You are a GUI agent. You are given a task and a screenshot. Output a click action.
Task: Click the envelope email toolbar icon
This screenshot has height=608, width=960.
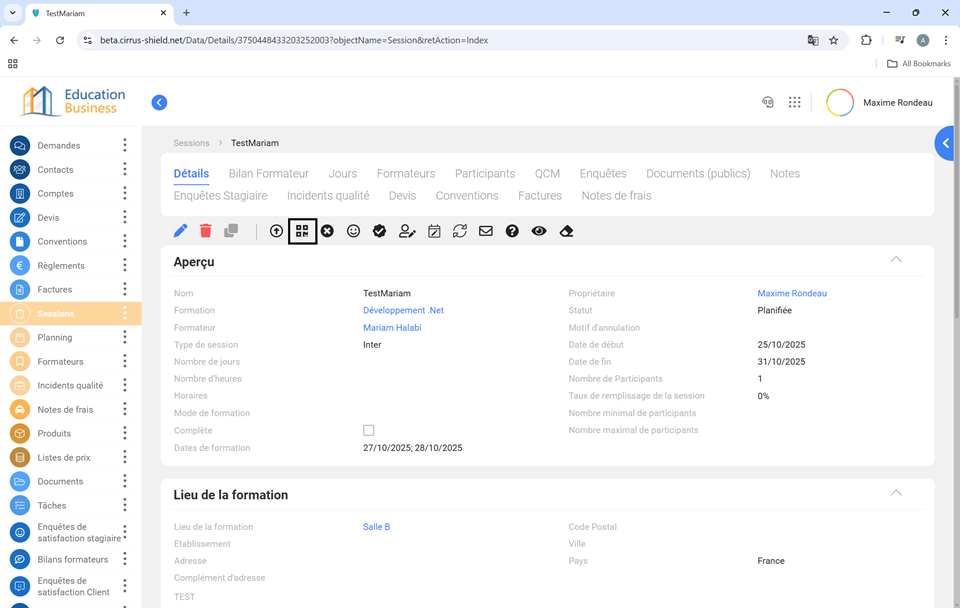pos(486,231)
